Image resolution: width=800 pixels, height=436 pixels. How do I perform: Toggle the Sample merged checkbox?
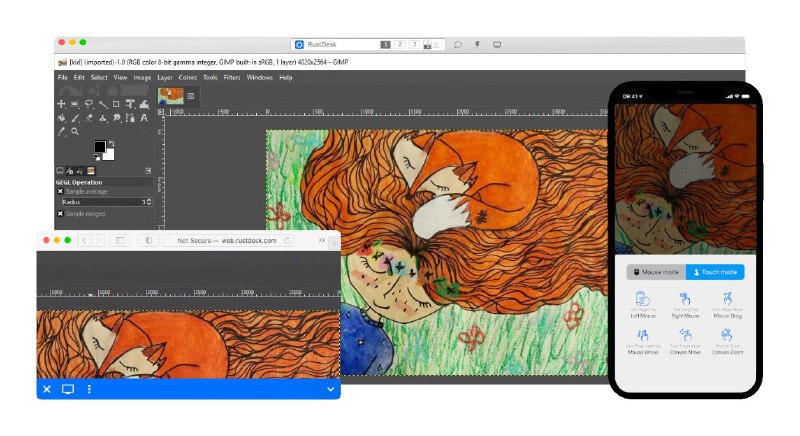pos(60,213)
